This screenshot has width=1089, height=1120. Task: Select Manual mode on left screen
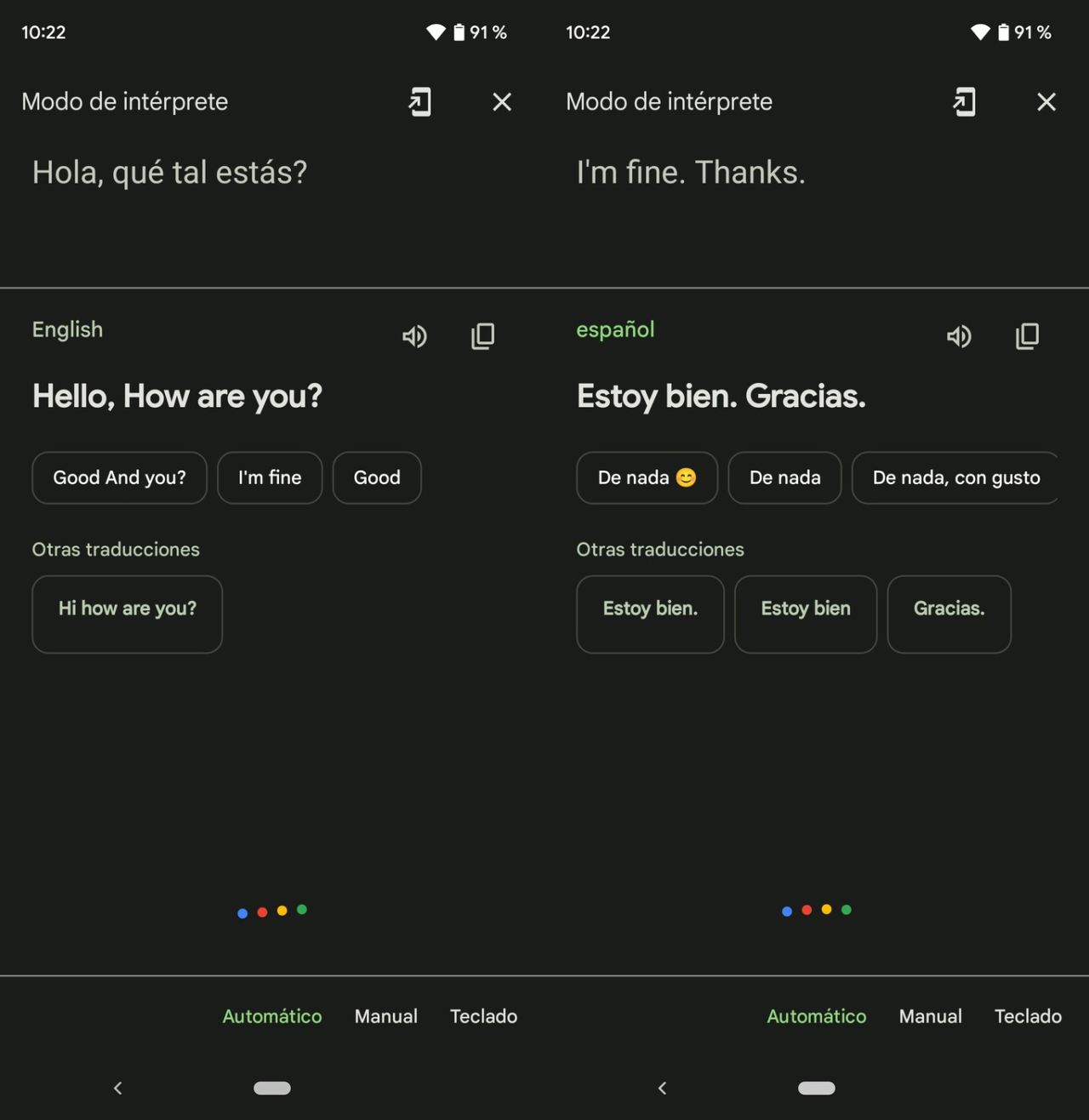[x=385, y=1016]
